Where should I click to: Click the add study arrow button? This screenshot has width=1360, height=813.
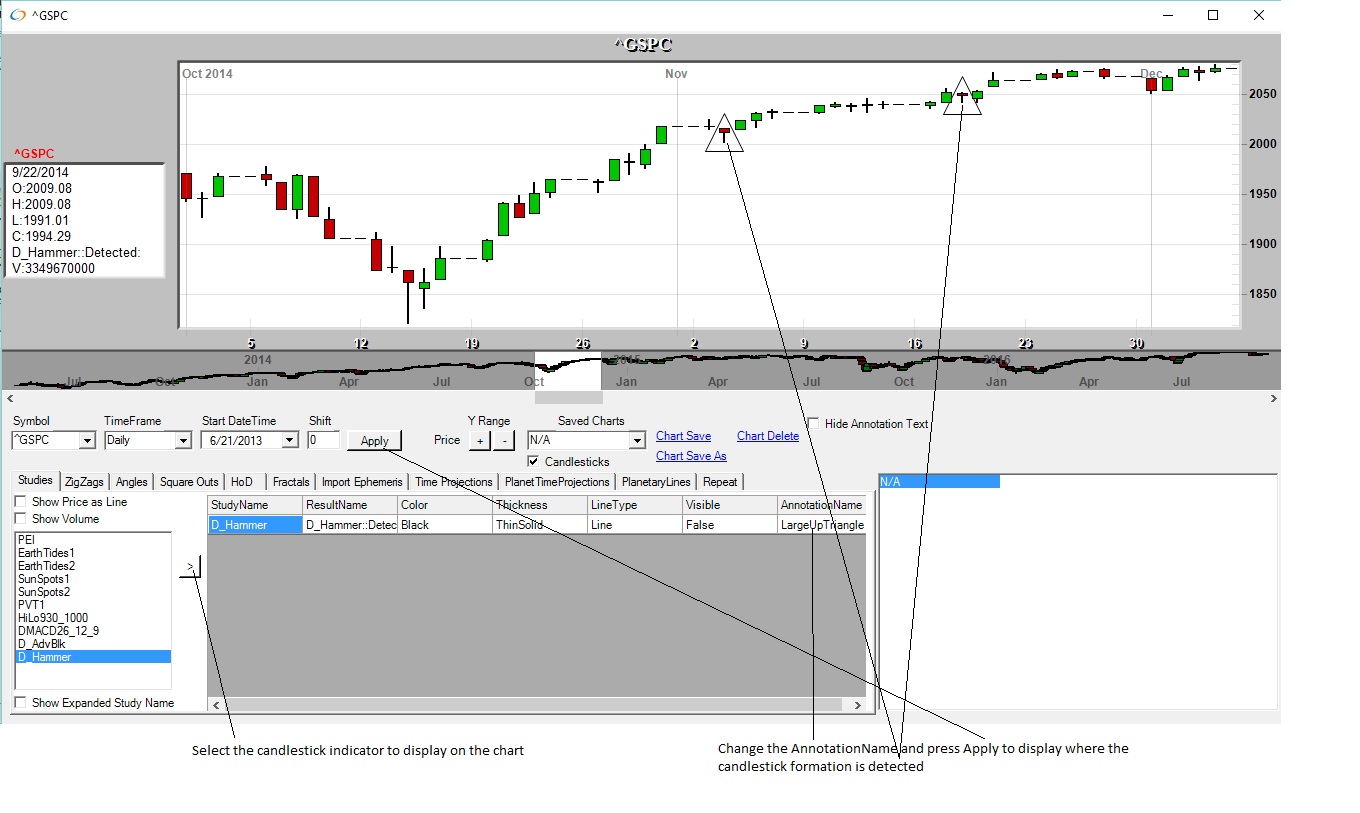click(190, 567)
